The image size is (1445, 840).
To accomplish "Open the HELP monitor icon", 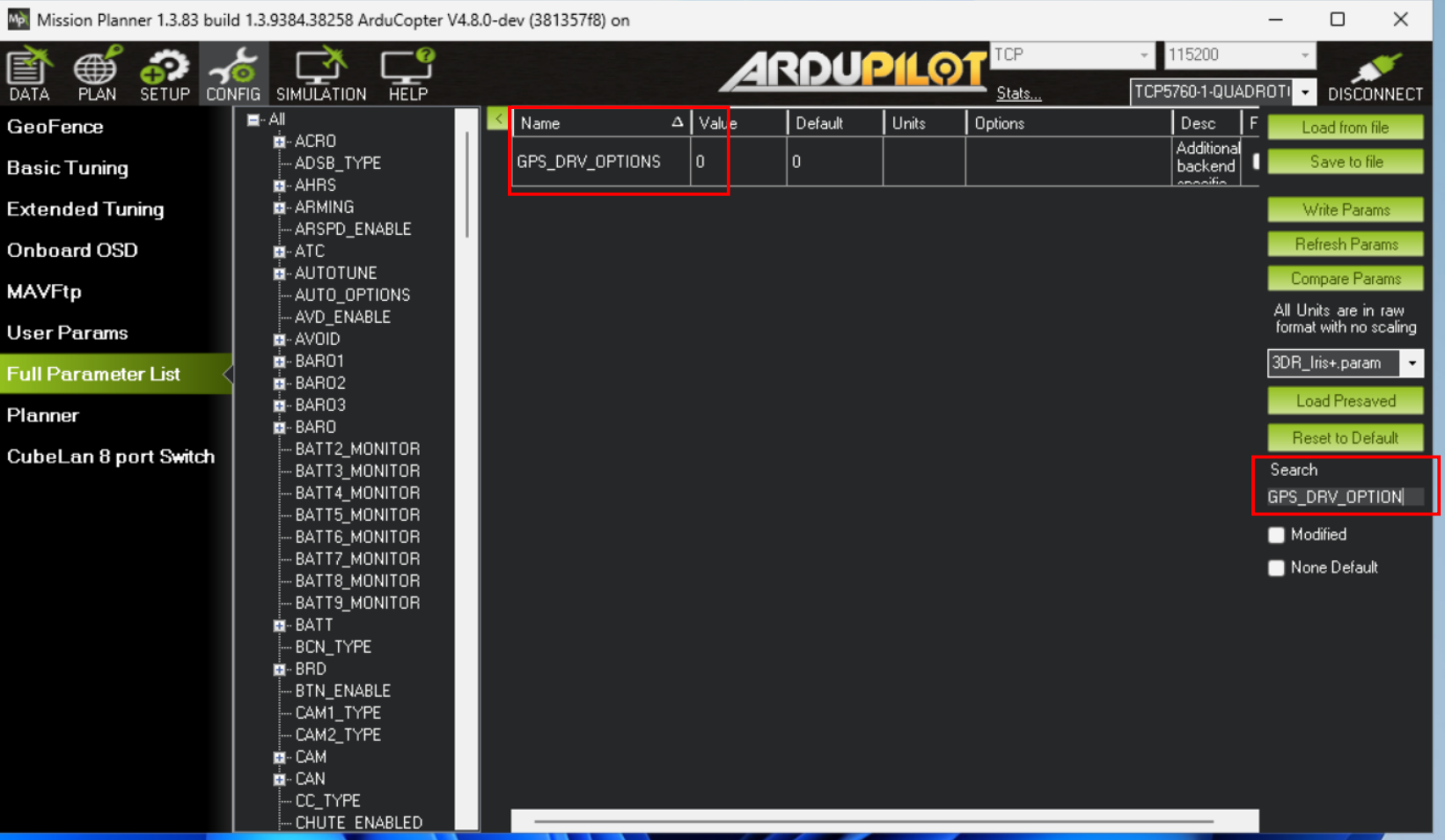I will point(408,74).
